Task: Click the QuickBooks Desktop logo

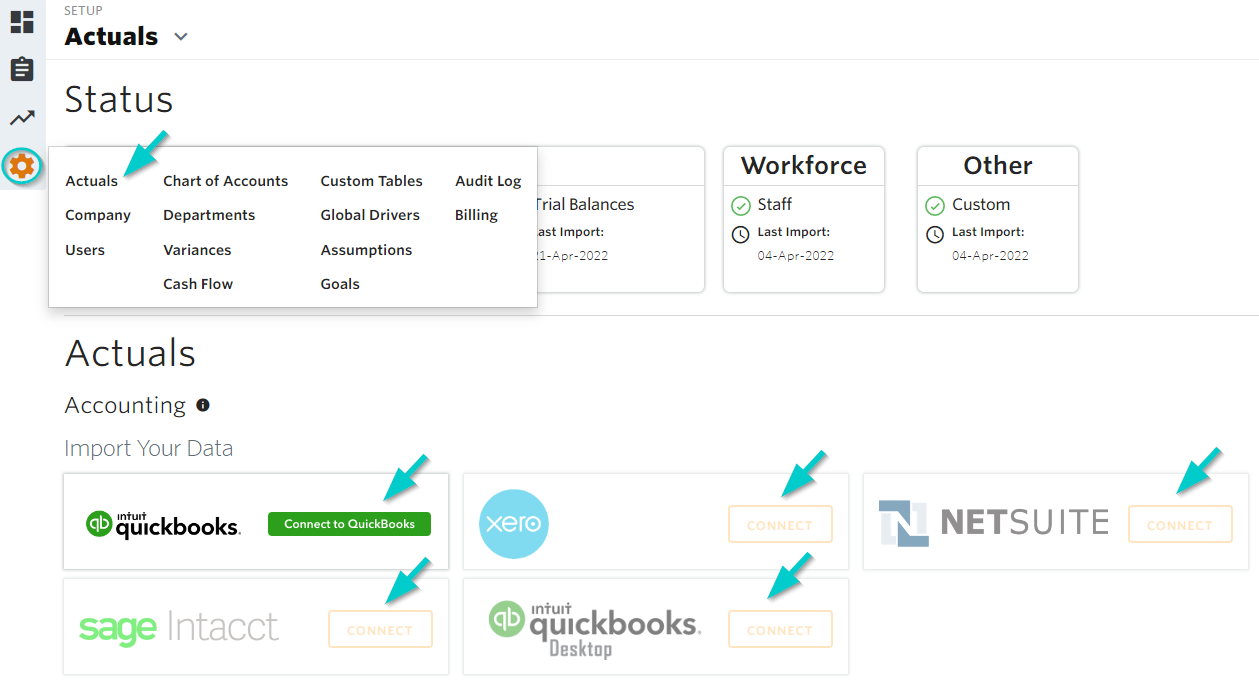Action: tap(594, 628)
